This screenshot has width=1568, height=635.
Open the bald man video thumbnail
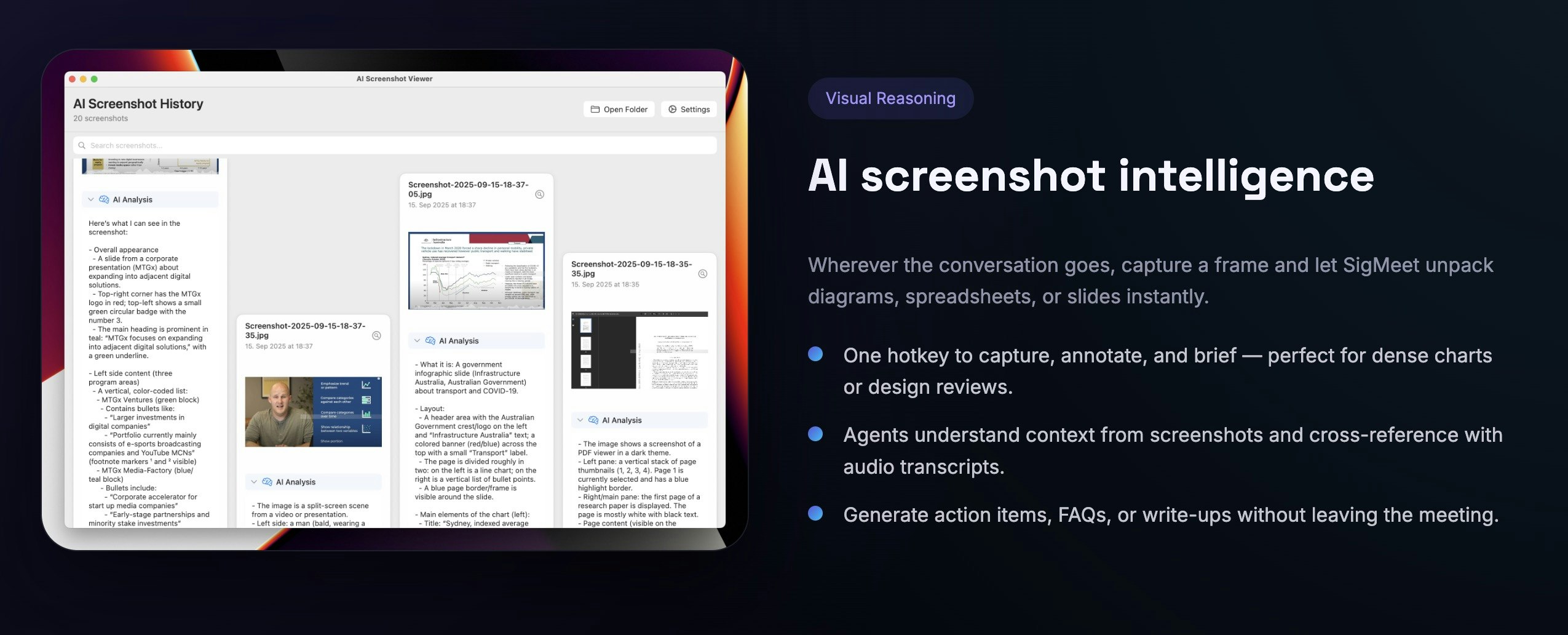[x=313, y=412]
